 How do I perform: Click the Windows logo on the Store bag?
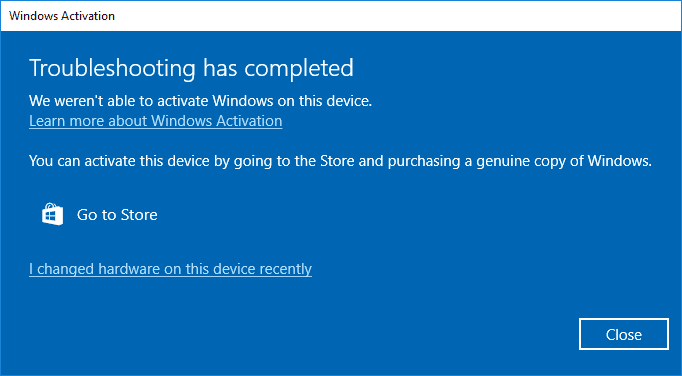[x=52, y=216]
